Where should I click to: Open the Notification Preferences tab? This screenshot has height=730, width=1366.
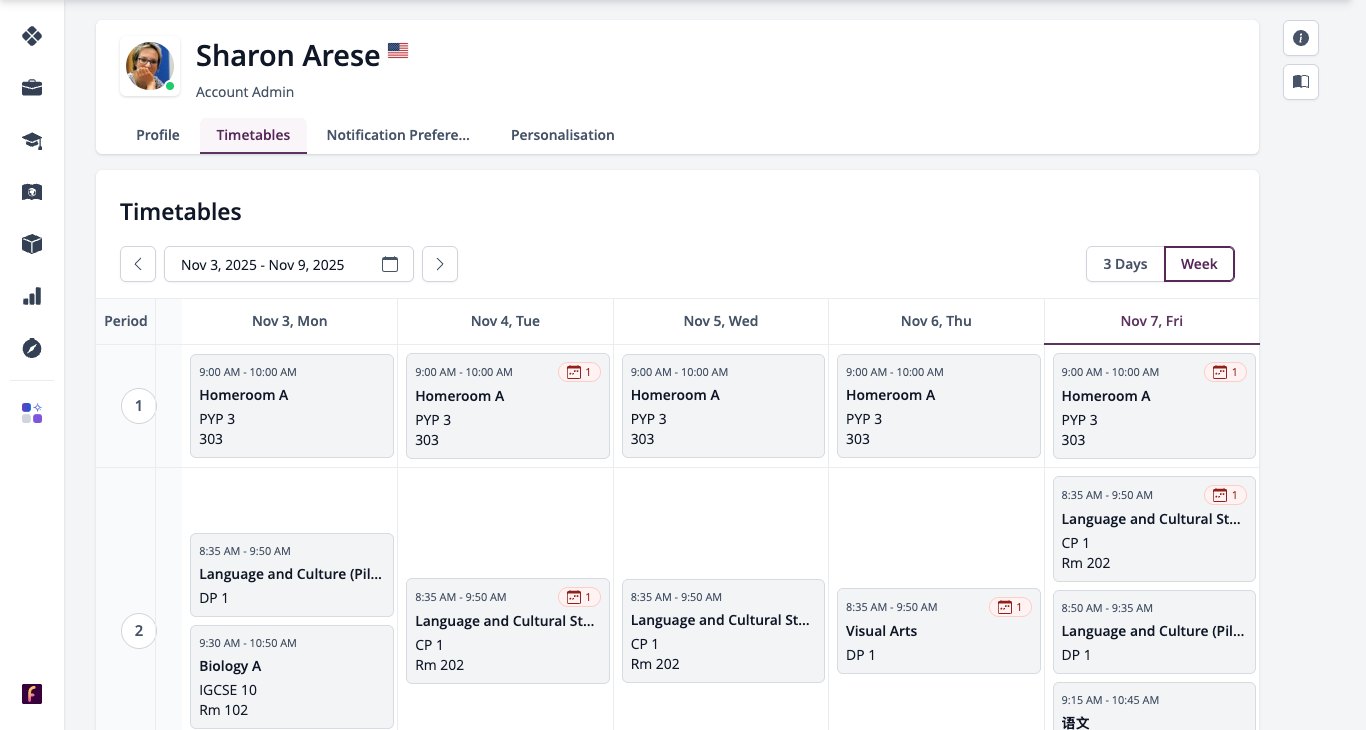(398, 135)
